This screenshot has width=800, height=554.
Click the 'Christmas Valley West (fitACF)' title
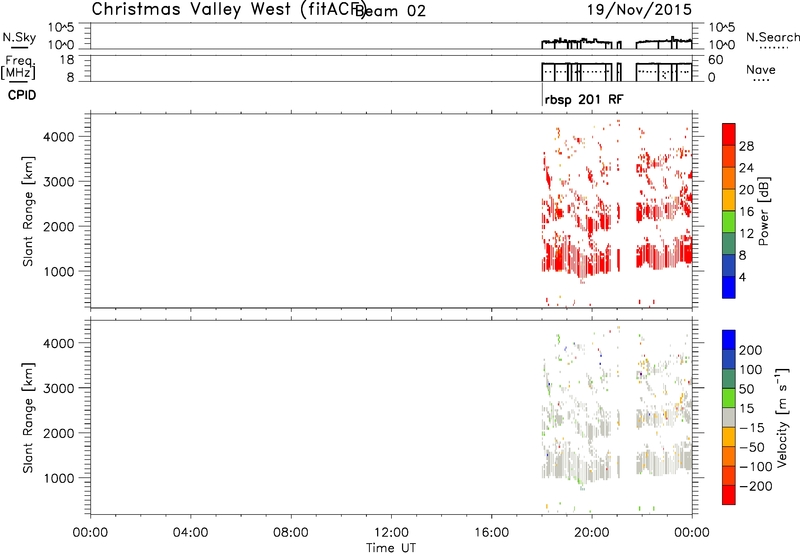click(x=229, y=10)
